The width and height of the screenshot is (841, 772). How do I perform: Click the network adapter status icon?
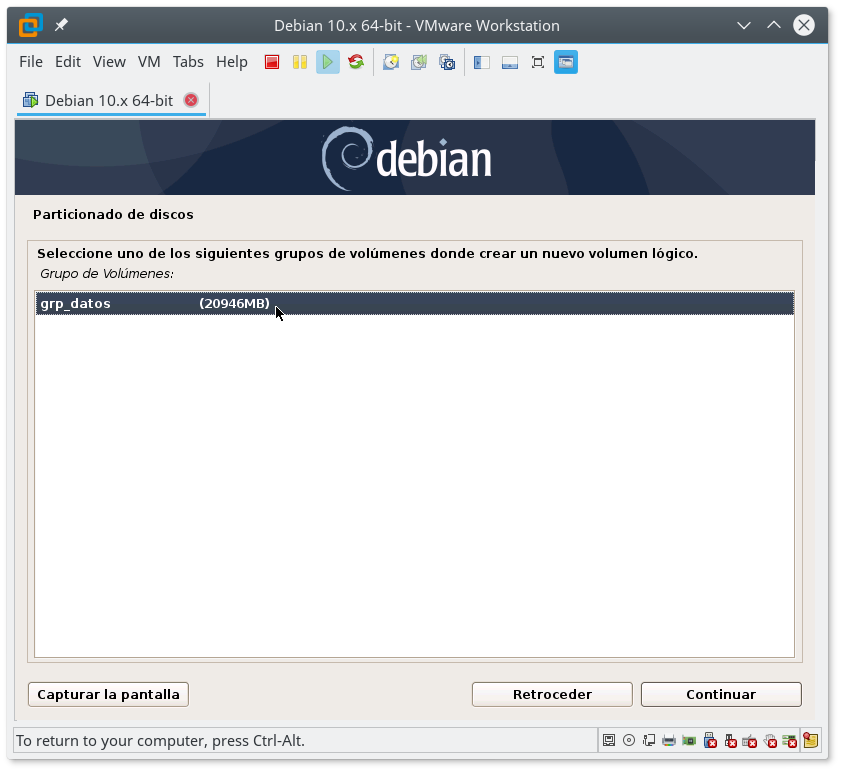[x=649, y=741]
